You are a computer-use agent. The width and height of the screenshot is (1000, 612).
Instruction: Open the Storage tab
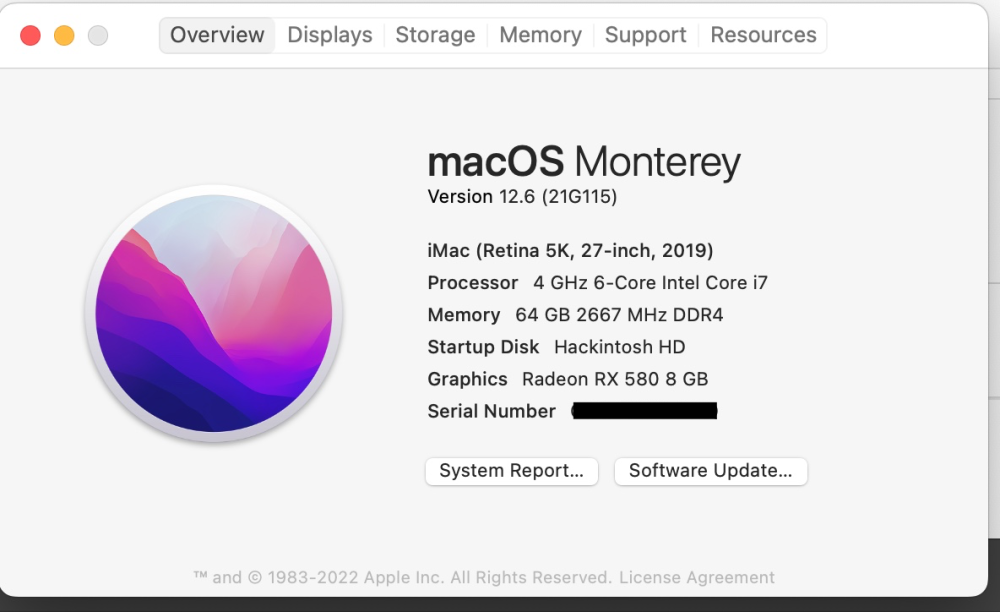(x=436, y=35)
